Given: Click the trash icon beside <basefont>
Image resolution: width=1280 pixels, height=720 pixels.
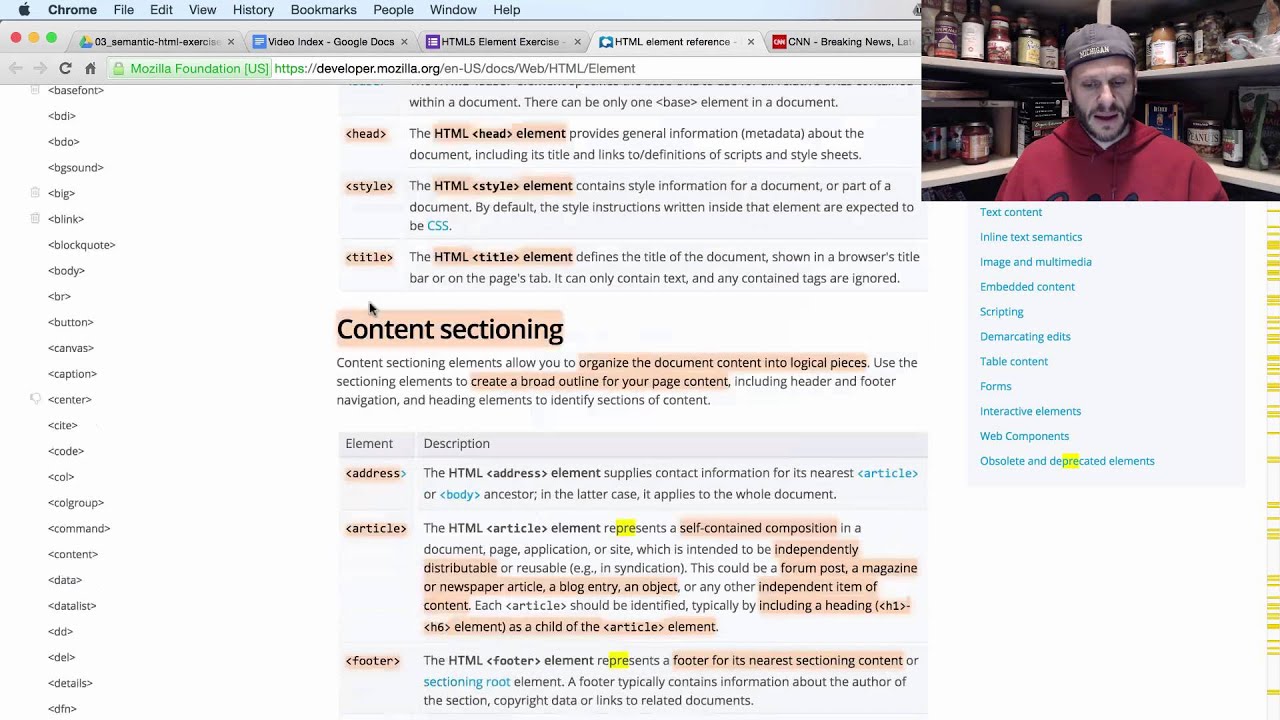Looking at the screenshot, I should click(35, 90).
